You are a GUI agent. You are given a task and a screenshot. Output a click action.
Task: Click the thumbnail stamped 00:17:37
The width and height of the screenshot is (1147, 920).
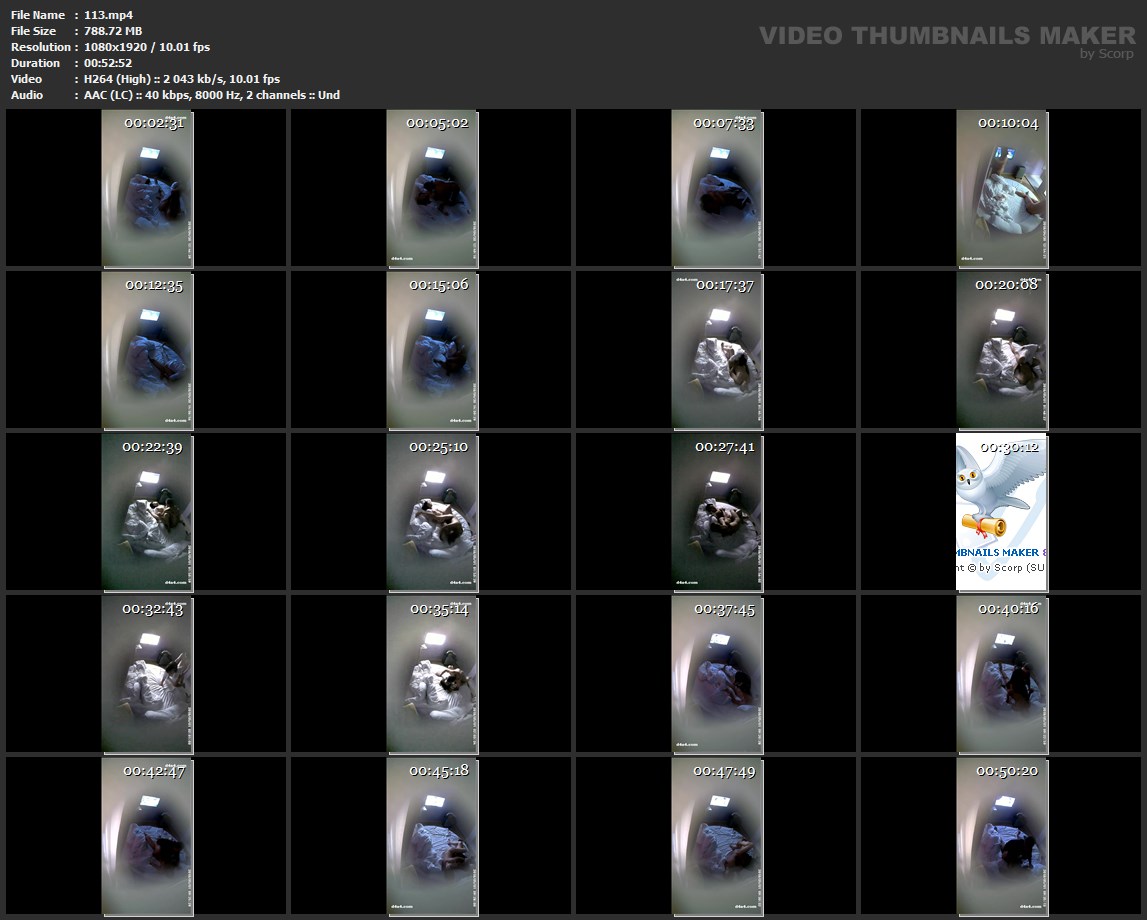718,350
